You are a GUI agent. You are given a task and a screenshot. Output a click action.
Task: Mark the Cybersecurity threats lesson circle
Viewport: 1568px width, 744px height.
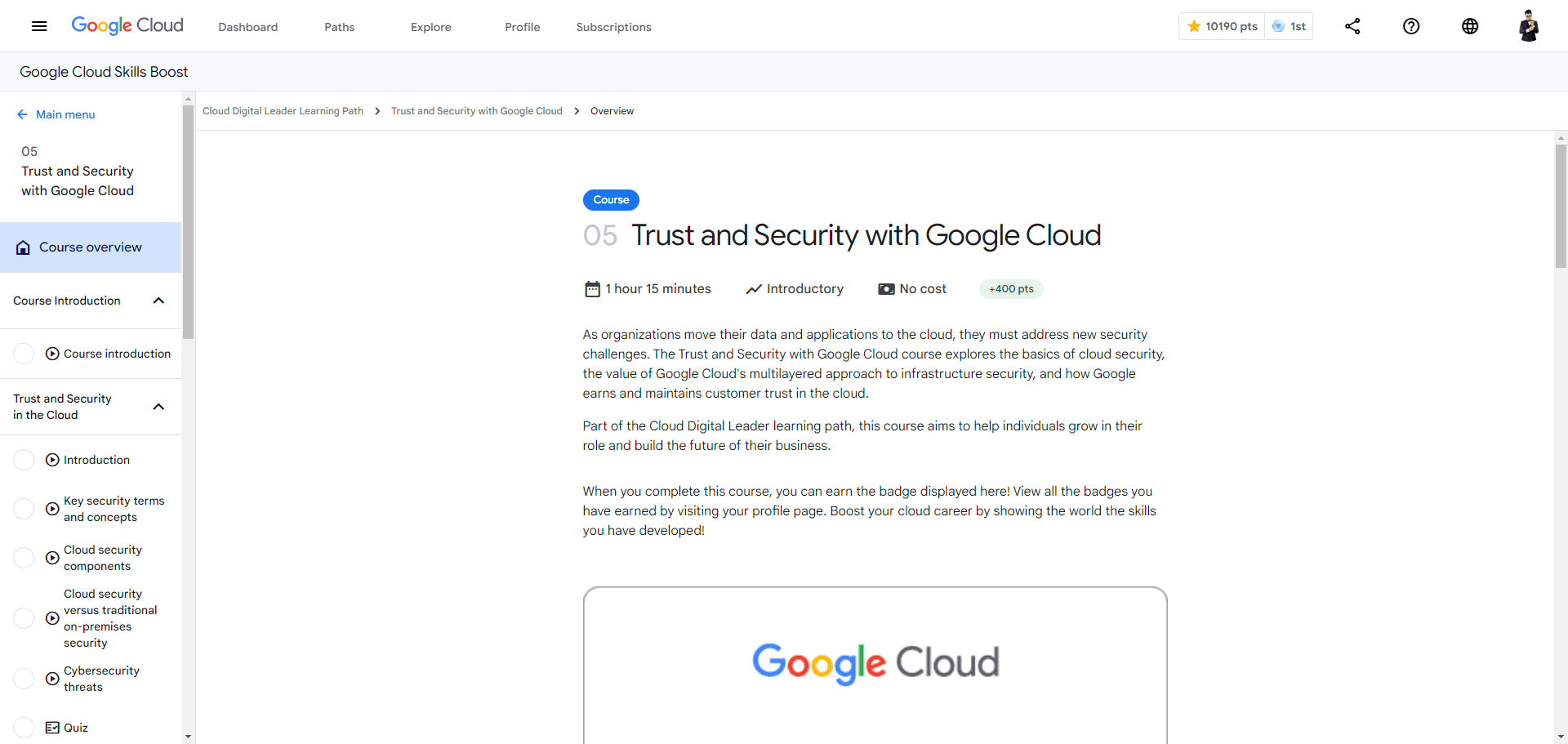click(24, 679)
